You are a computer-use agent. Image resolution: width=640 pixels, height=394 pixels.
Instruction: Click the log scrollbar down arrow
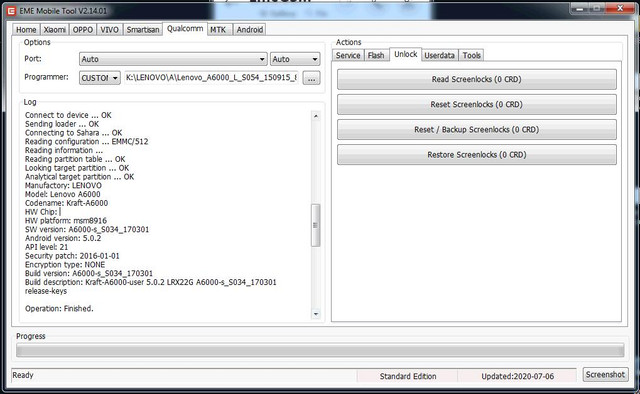pos(316,314)
